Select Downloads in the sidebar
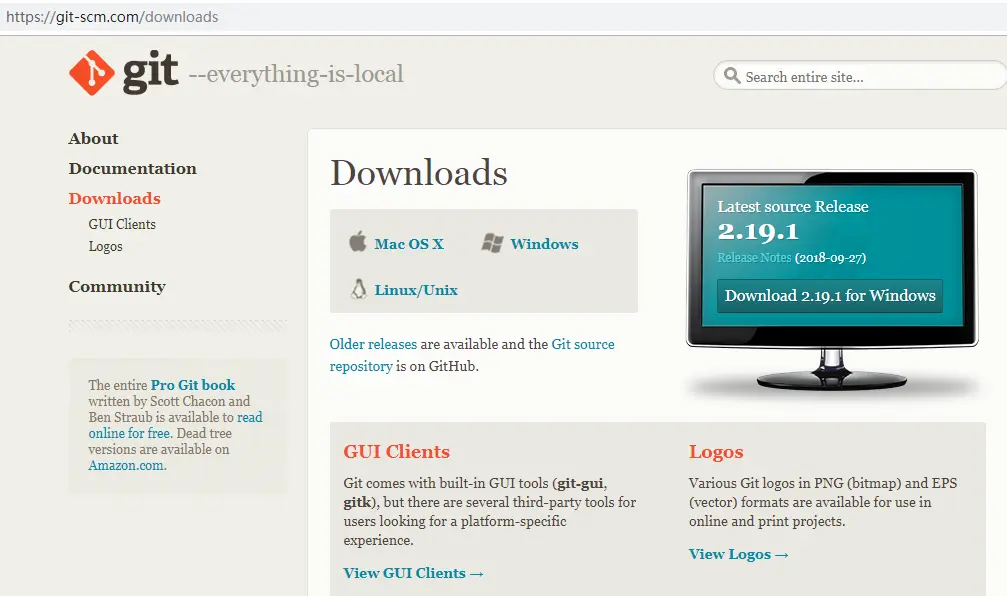 pyautogui.click(x=114, y=198)
